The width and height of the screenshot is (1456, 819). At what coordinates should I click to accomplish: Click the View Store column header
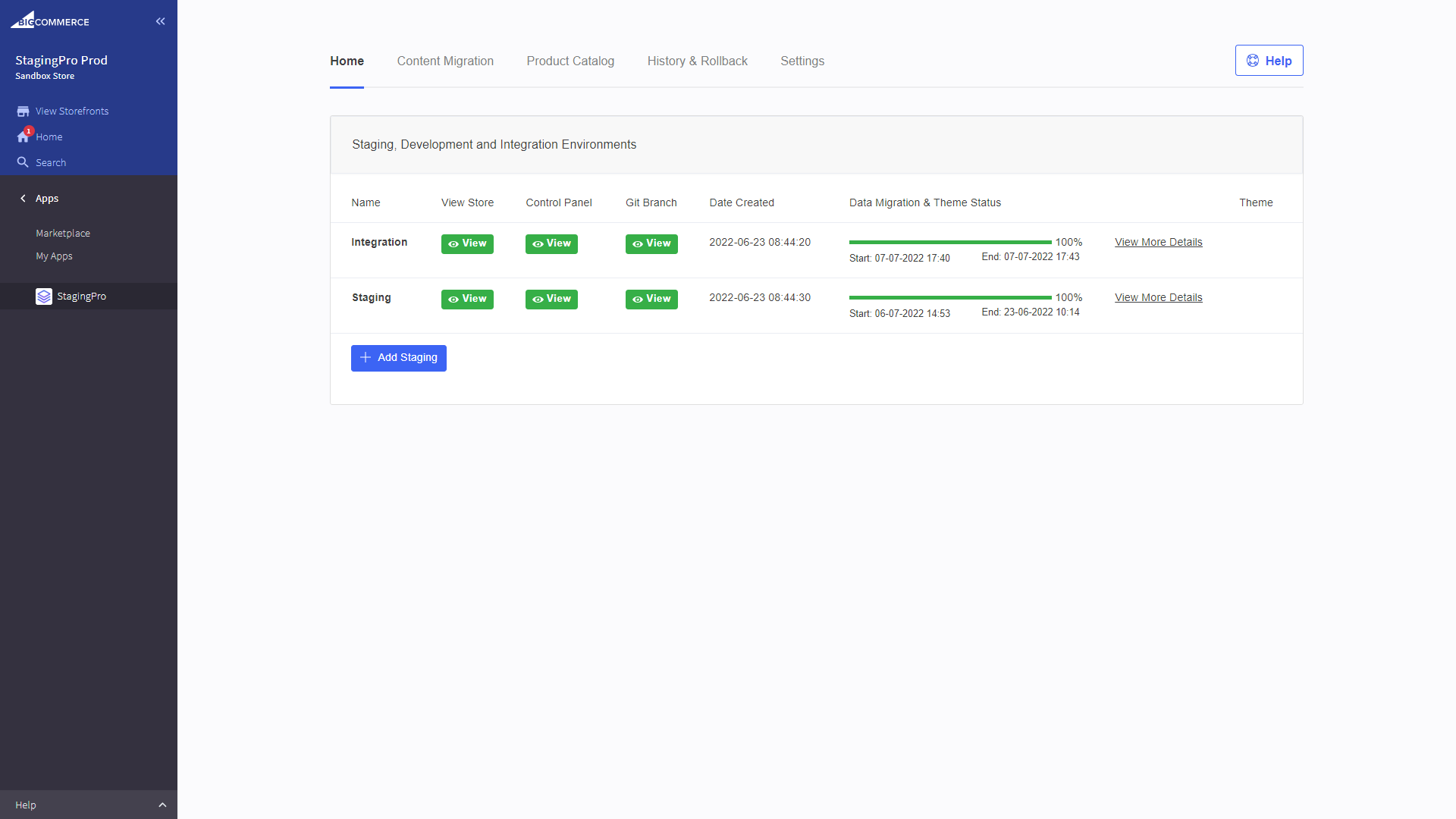pyautogui.click(x=467, y=203)
